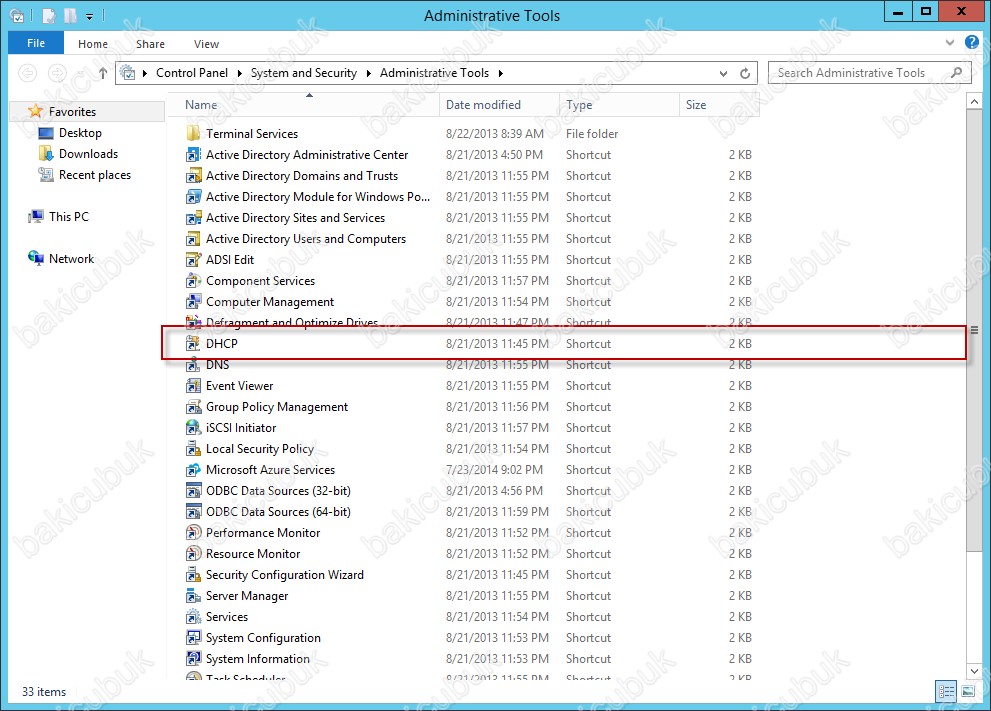Image resolution: width=991 pixels, height=711 pixels.
Task: Select the DHCP shortcut icon
Action: pyautogui.click(x=193, y=344)
